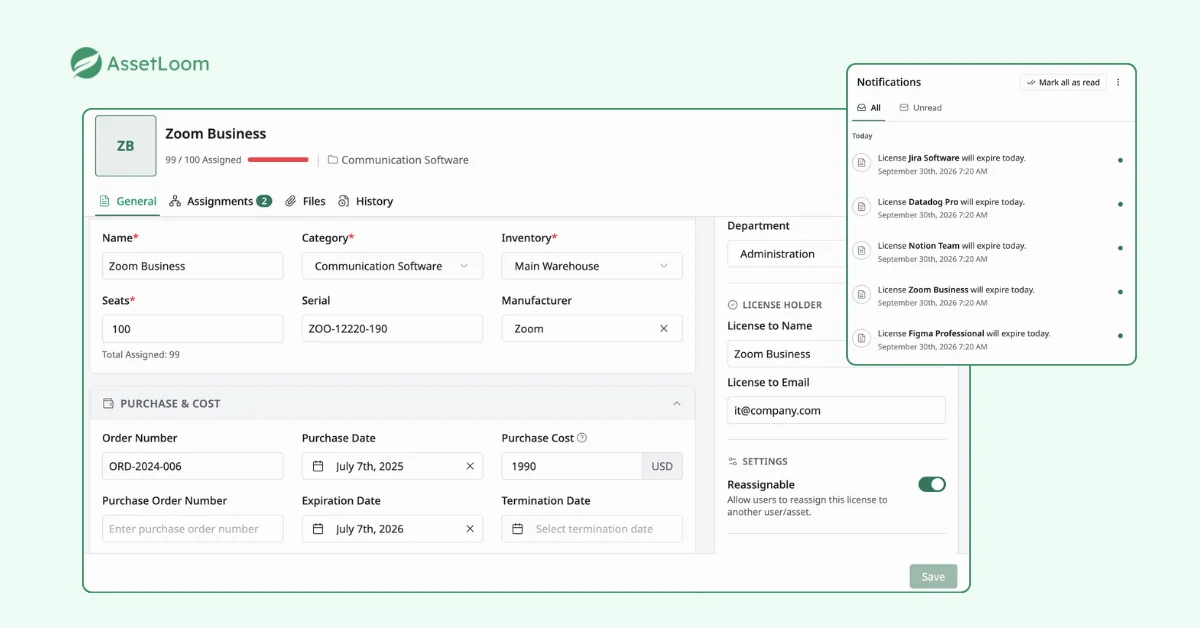Open the Department Administration dropdown
The height and width of the screenshot is (628, 1200).
tap(787, 254)
